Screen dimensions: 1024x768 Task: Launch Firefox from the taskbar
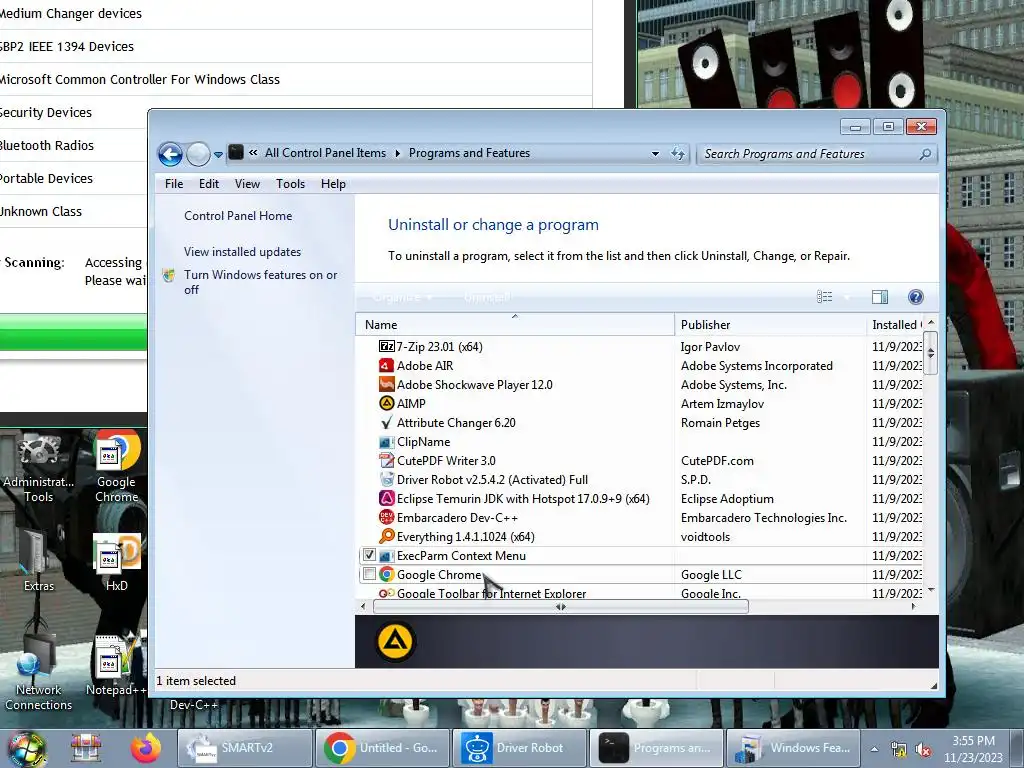[x=145, y=748]
